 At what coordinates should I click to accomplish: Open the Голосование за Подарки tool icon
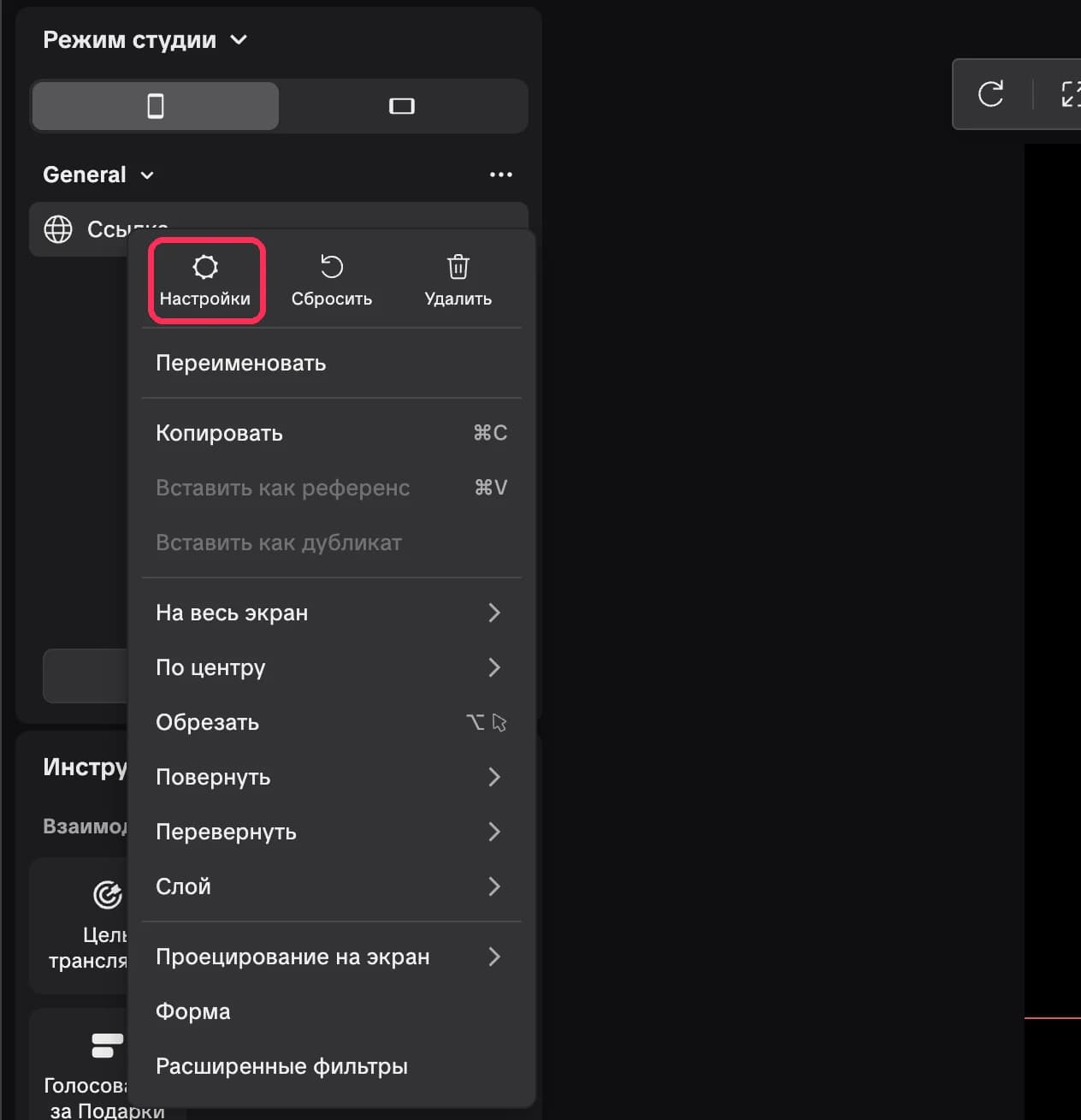pyautogui.click(x=107, y=1045)
